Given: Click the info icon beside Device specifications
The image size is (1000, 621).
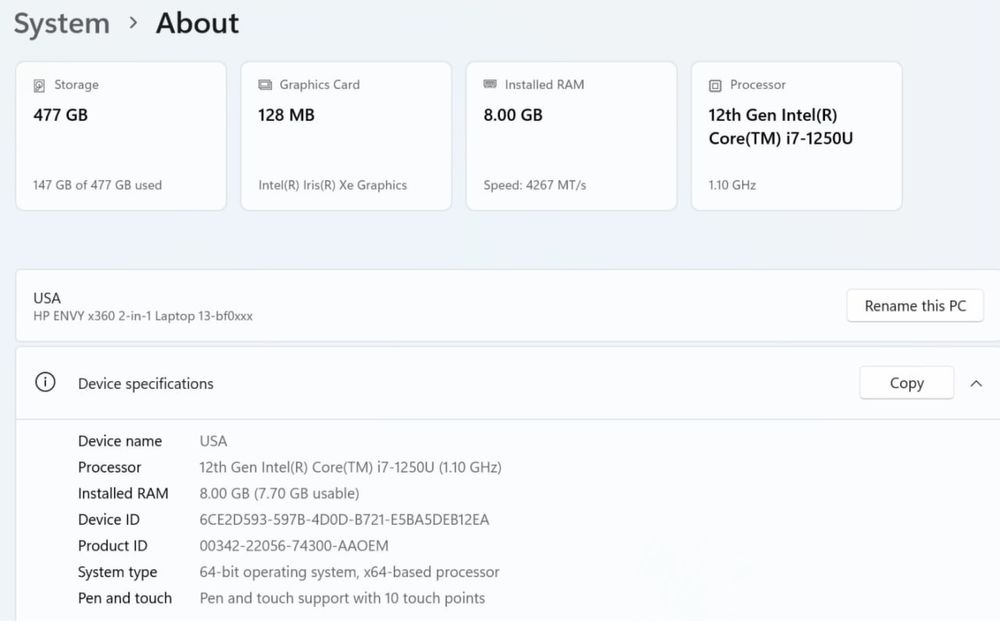Looking at the screenshot, I should (x=45, y=383).
